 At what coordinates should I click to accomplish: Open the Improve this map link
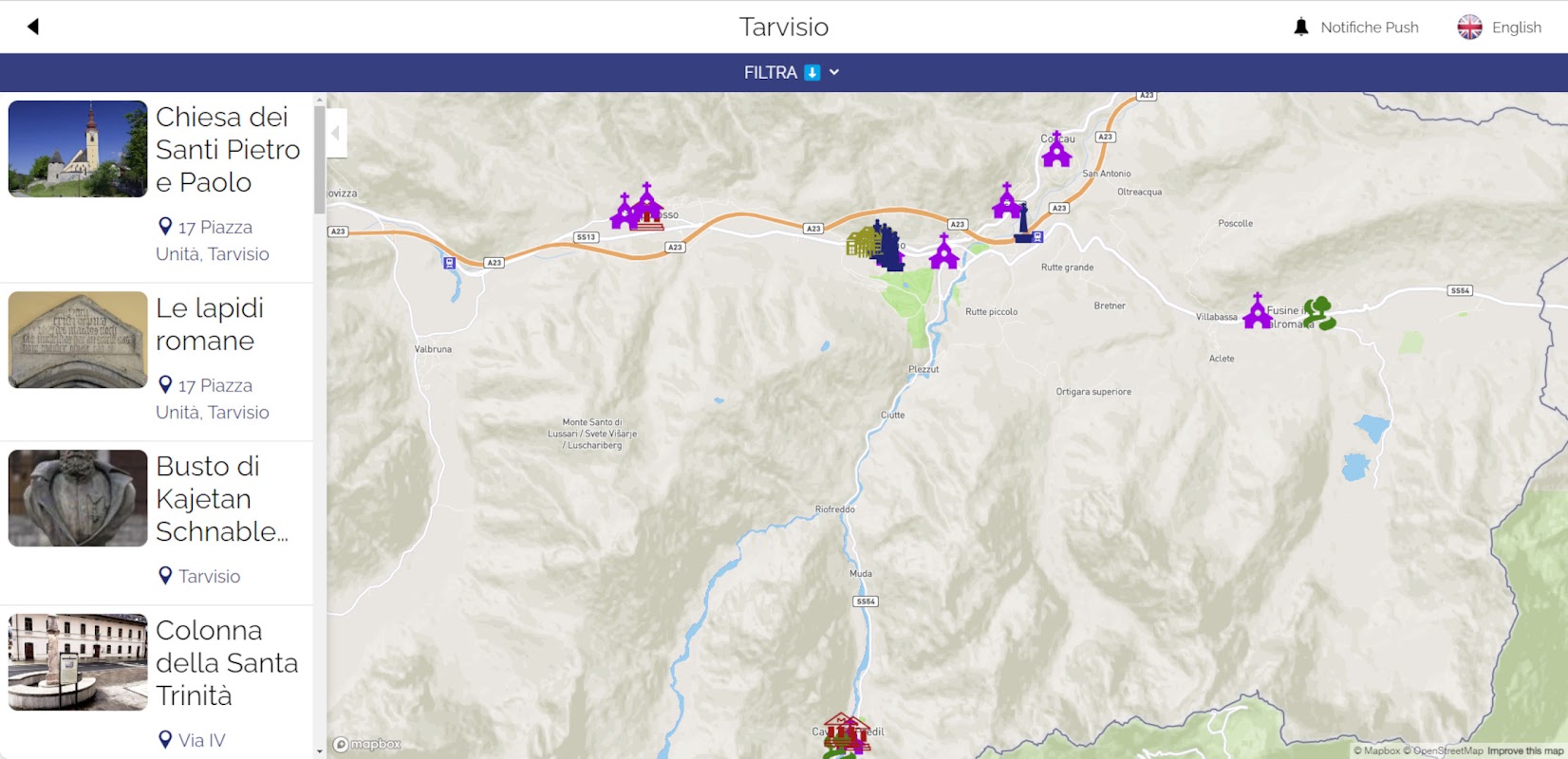tap(1525, 751)
